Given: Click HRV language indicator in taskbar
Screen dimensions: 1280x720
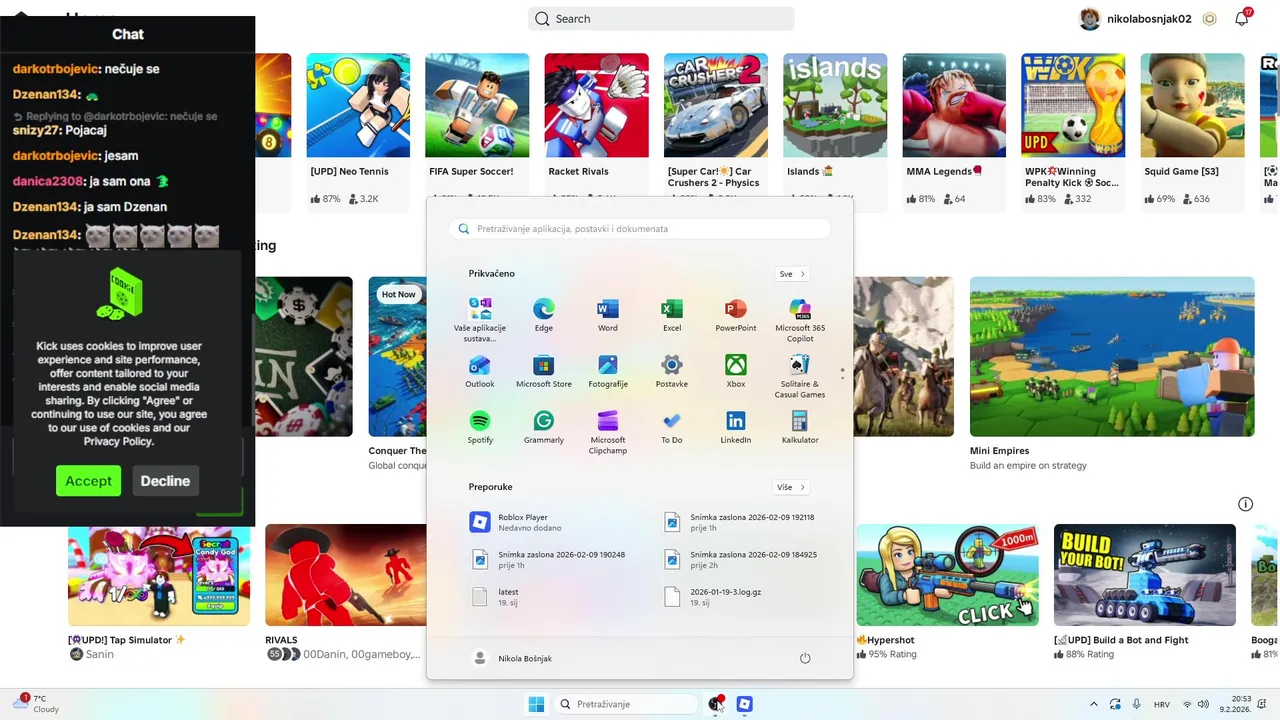Looking at the screenshot, I should coord(1162,704).
